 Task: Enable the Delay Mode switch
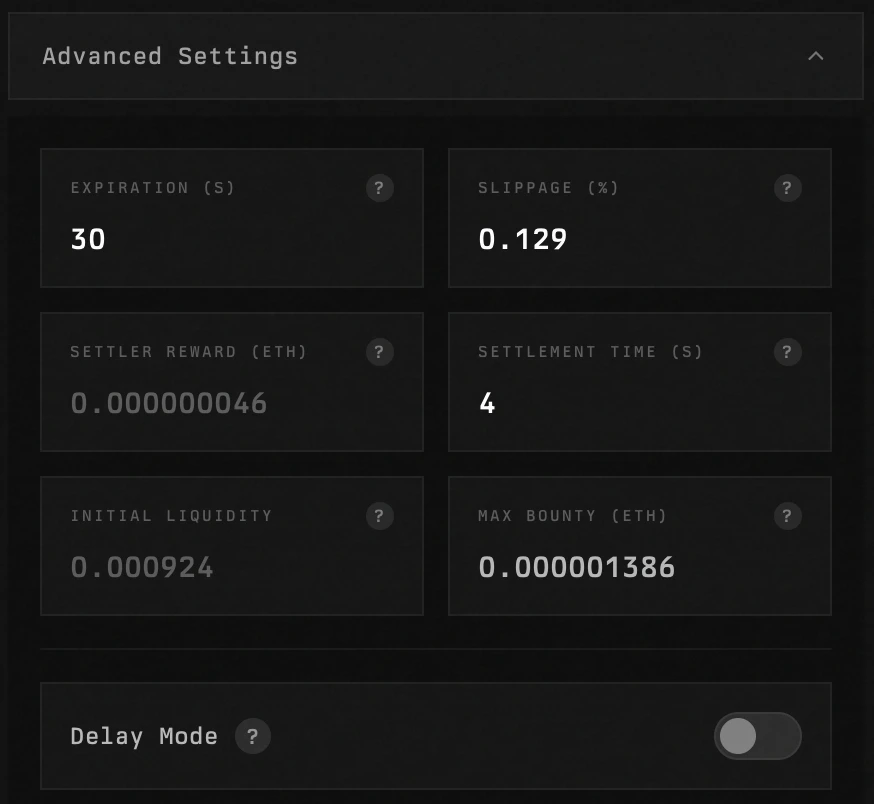point(757,736)
